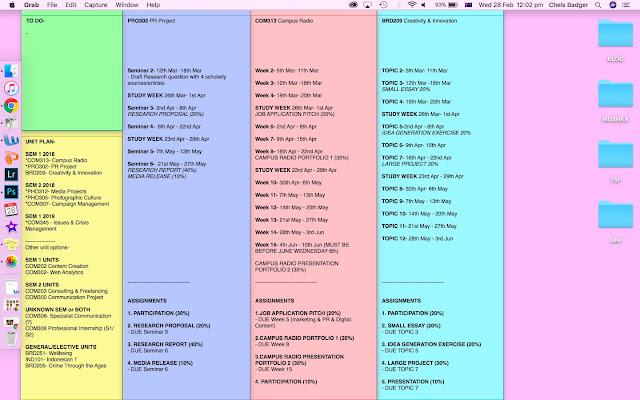This screenshot has height=400, width=640.
Task: Click the Stickies icon in dock
Action: (x=11, y=244)
